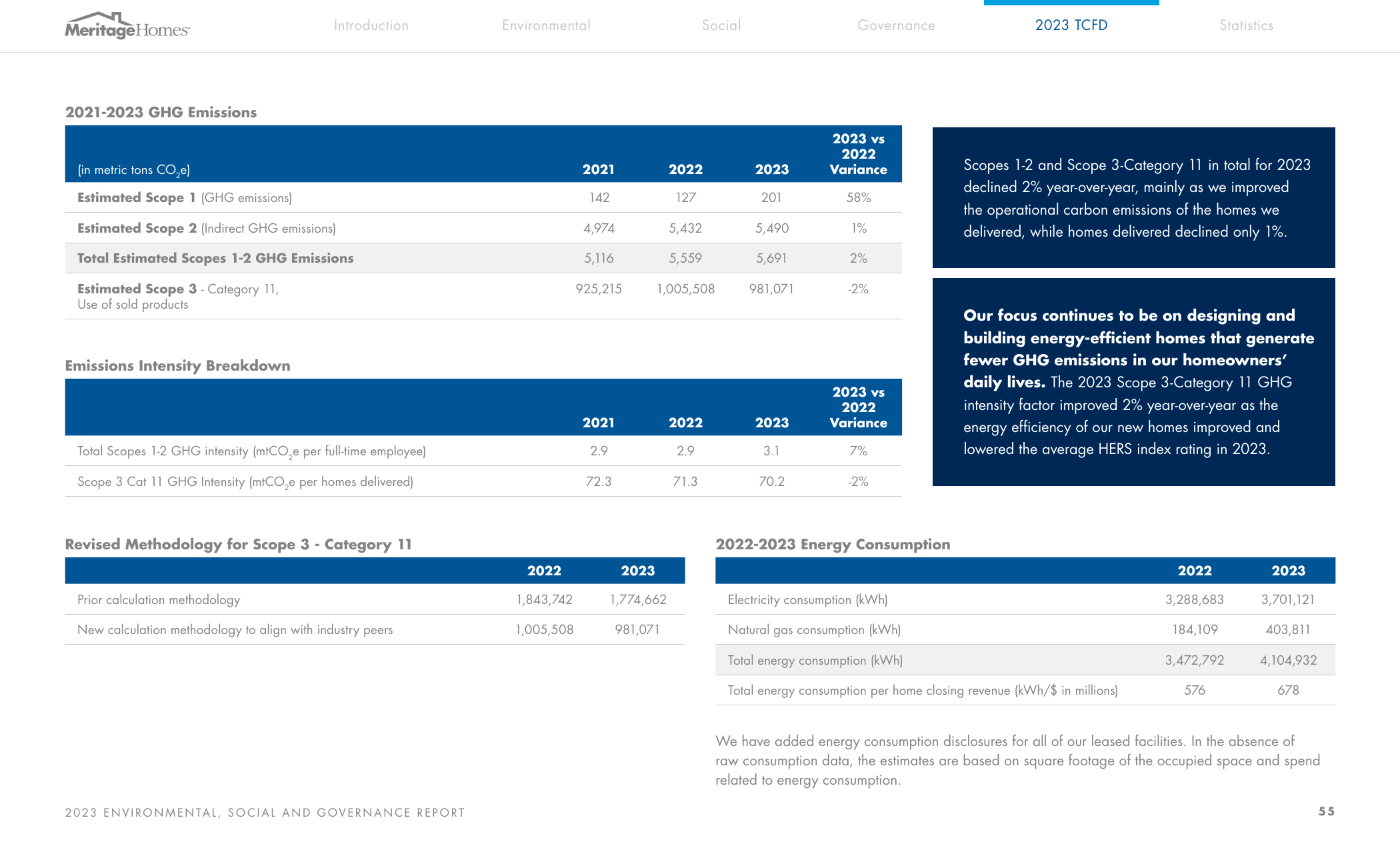Click the natural gas value 403,811

1288,629
